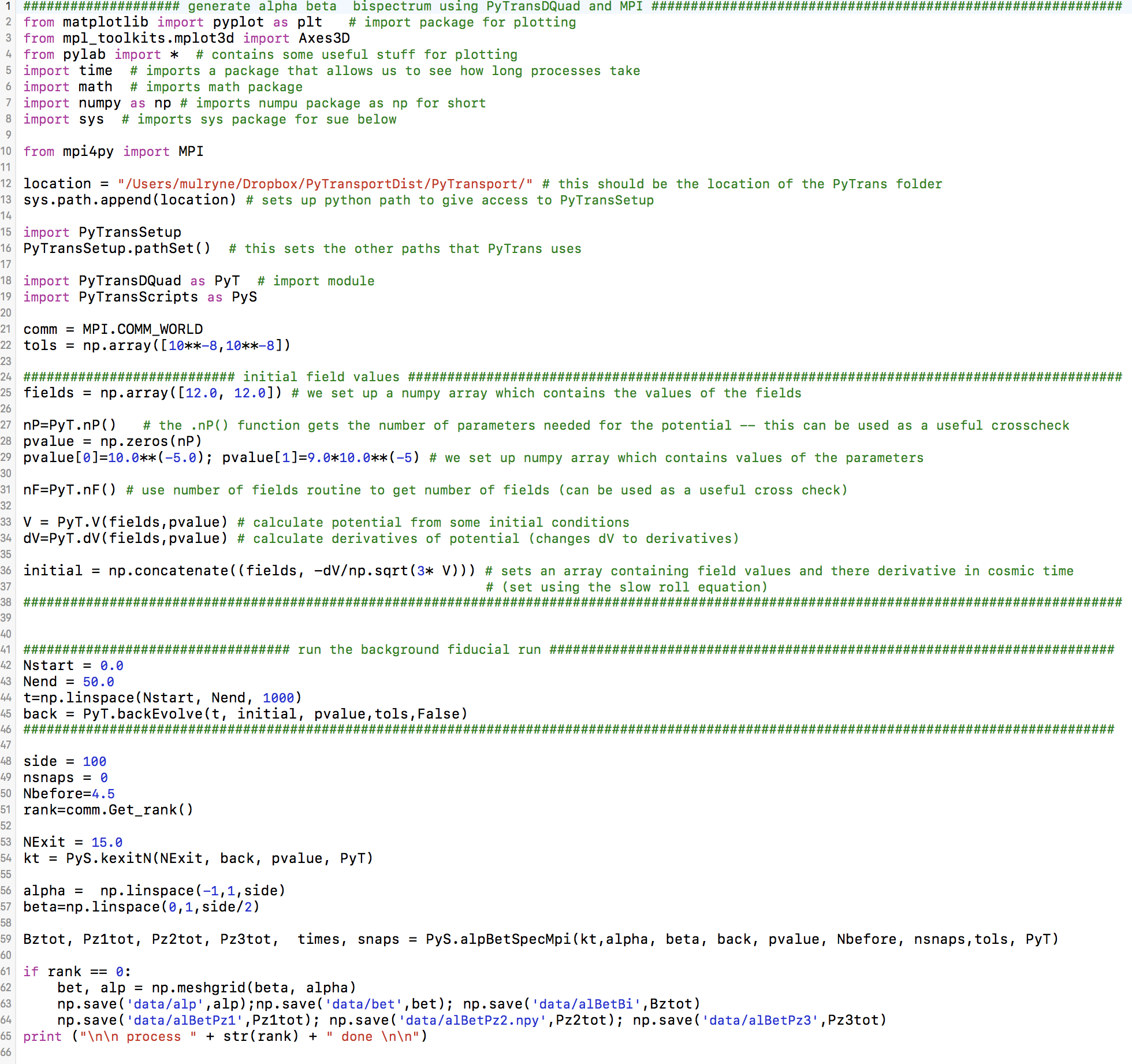Click the 'initial field values' section comment
Screen dimensions: 1132x1064
pyautogui.click(x=321, y=377)
